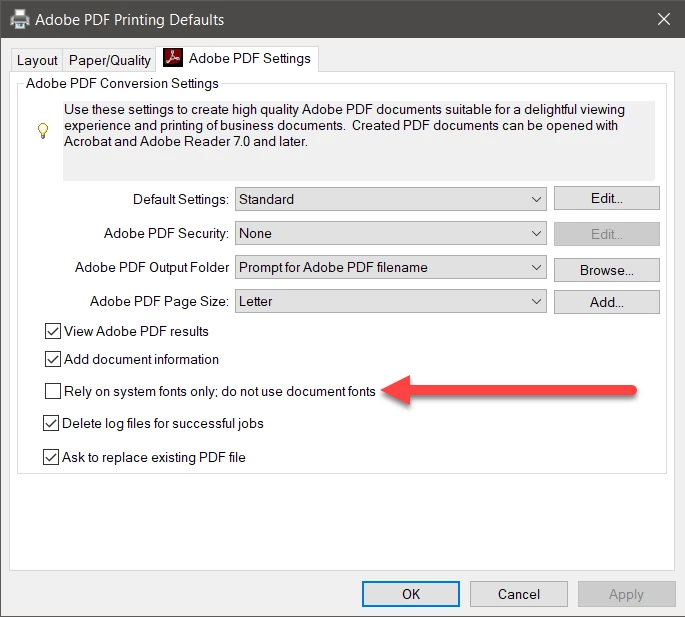Click the Cancel button

[519, 594]
